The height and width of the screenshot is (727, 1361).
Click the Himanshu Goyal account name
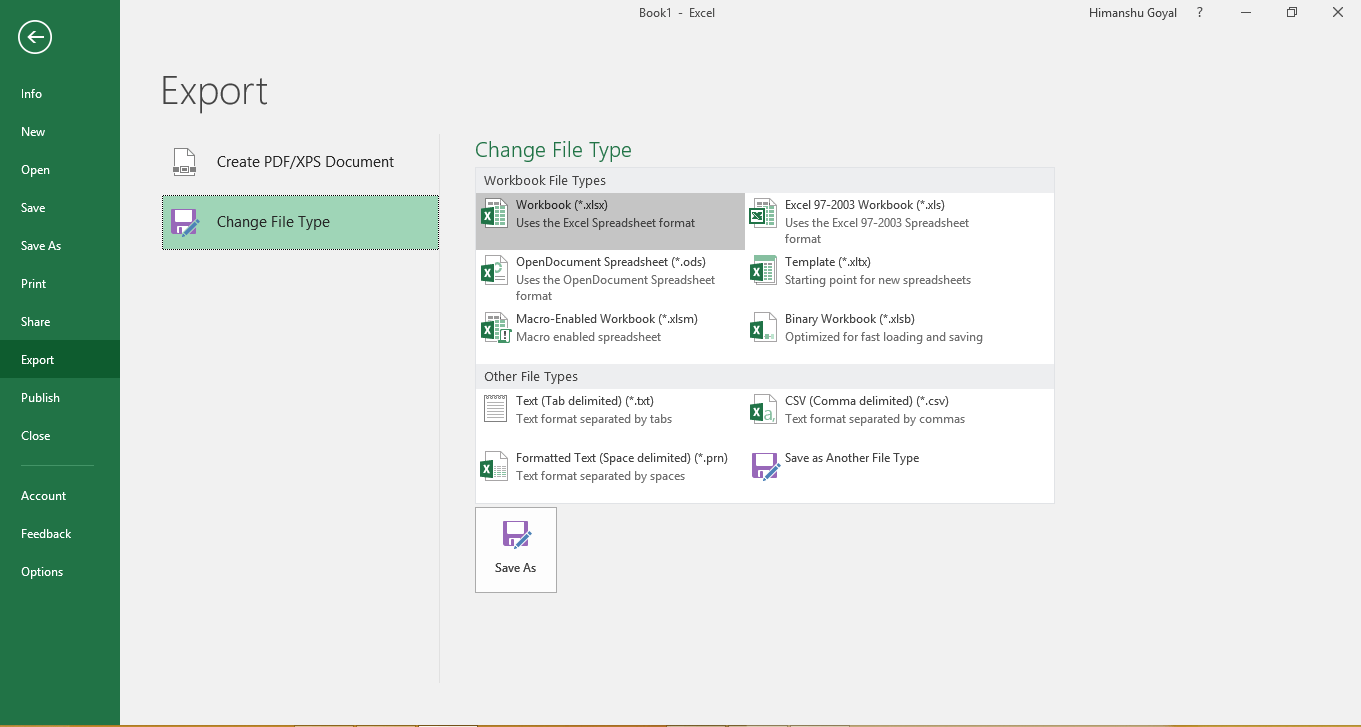(1132, 12)
